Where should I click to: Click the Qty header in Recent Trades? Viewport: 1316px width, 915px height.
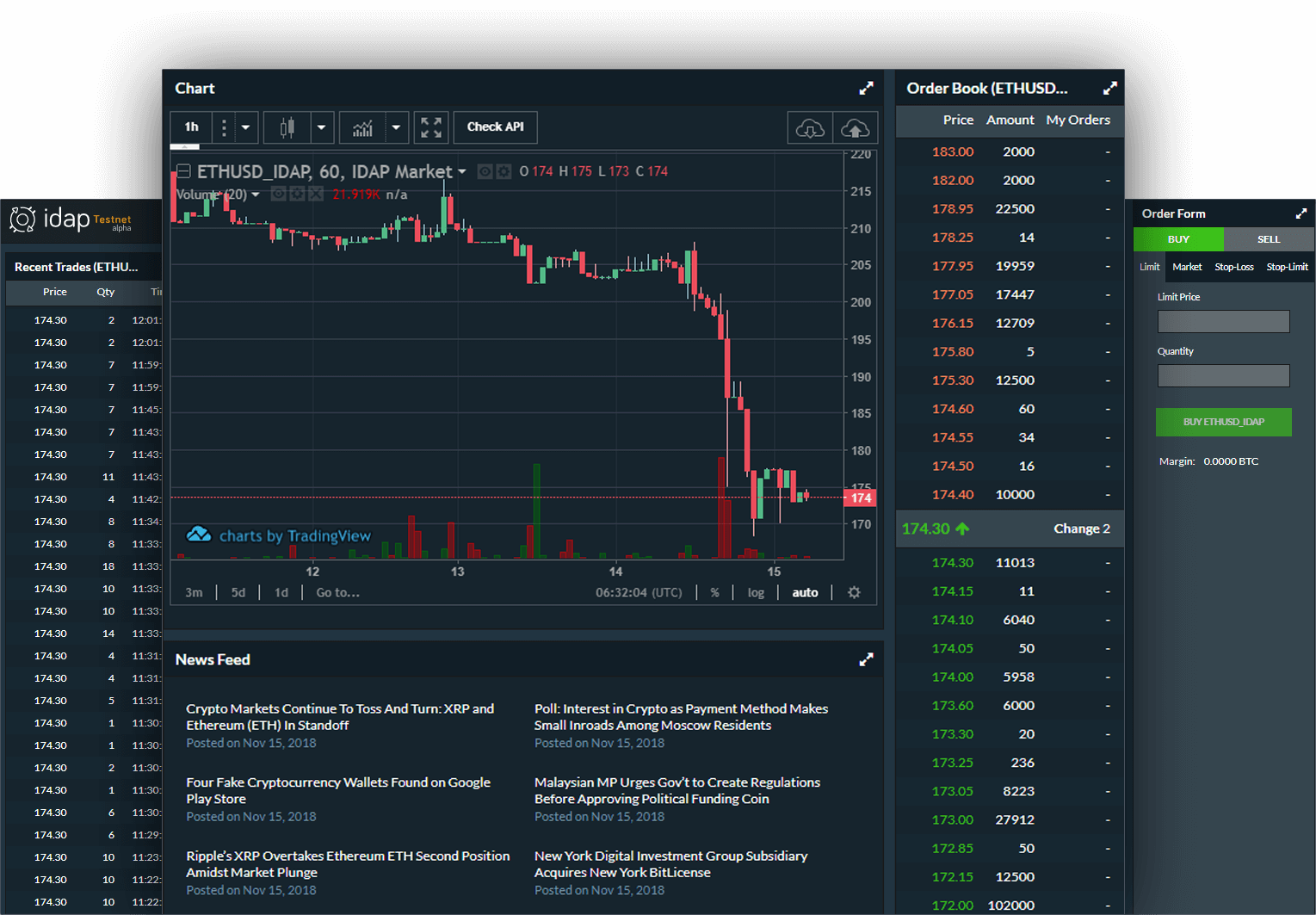(105, 292)
